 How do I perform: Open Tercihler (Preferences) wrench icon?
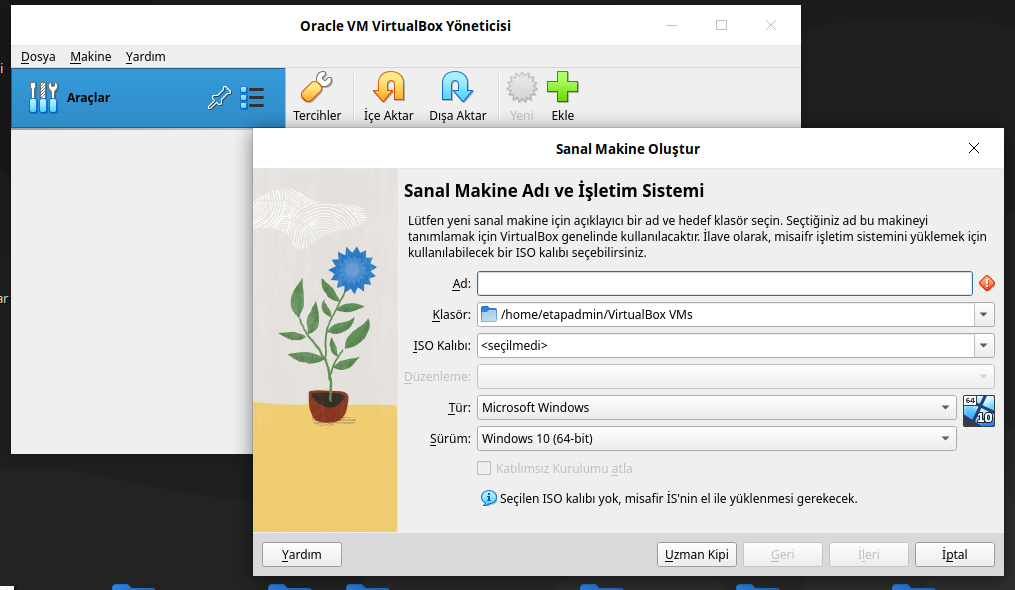click(x=317, y=89)
